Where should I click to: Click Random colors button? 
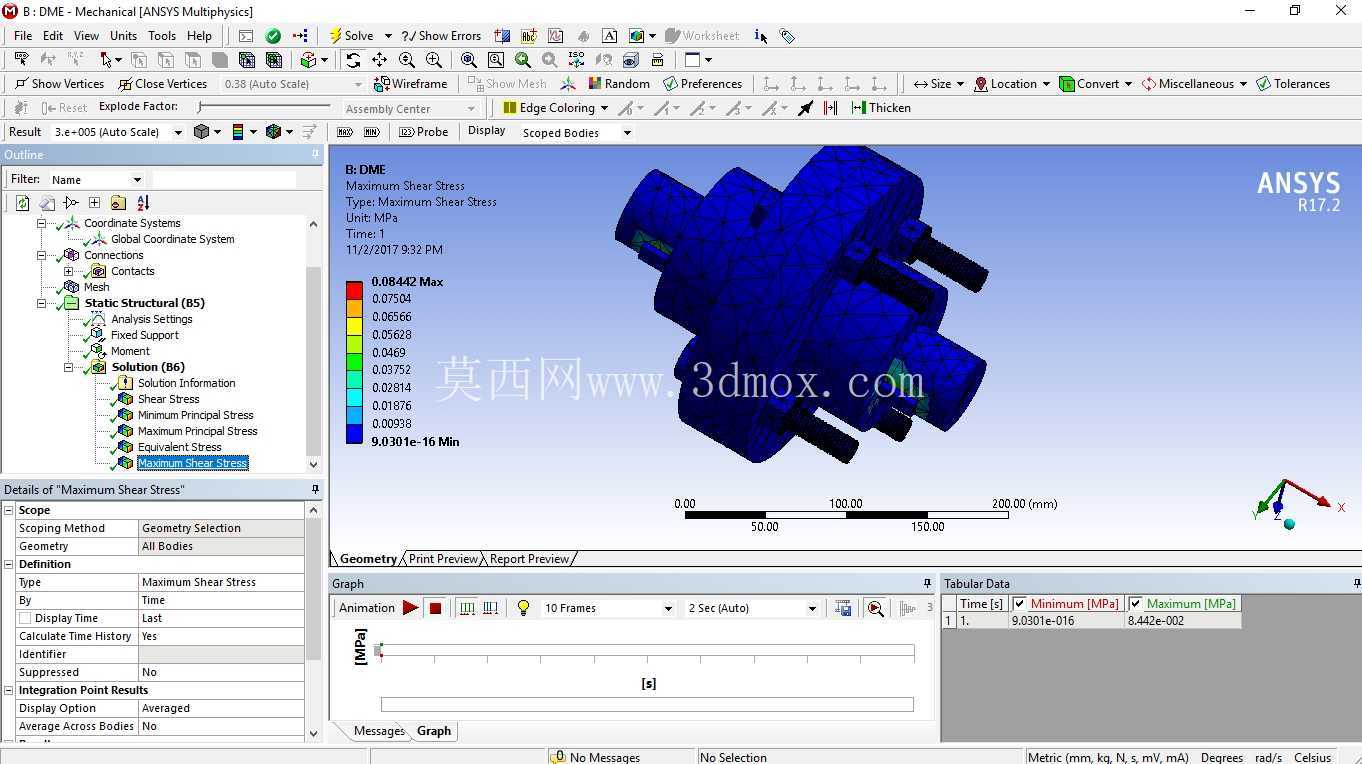coord(619,84)
